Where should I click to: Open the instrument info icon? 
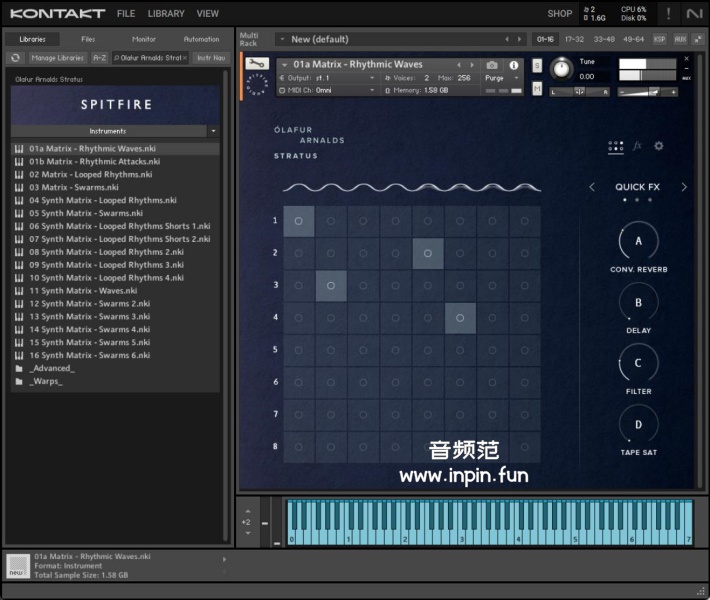click(x=515, y=65)
